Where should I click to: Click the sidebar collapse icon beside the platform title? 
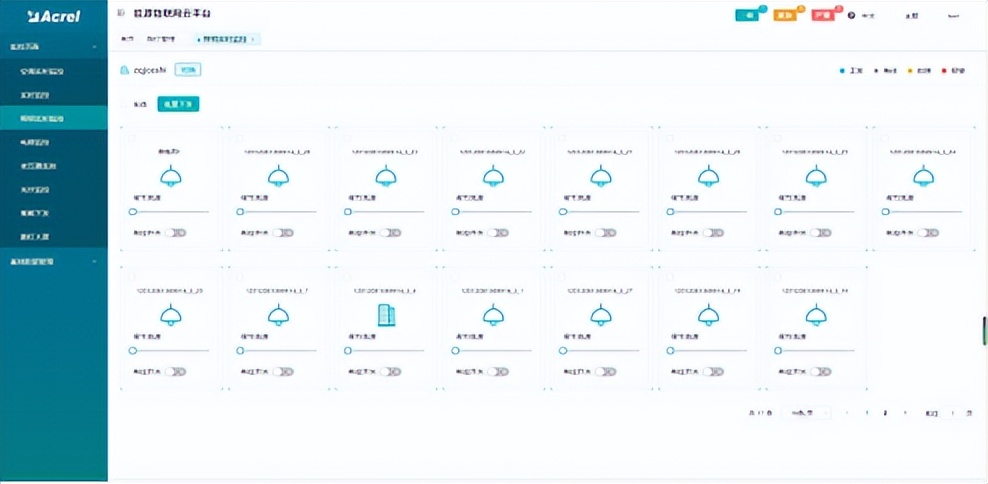tap(122, 15)
